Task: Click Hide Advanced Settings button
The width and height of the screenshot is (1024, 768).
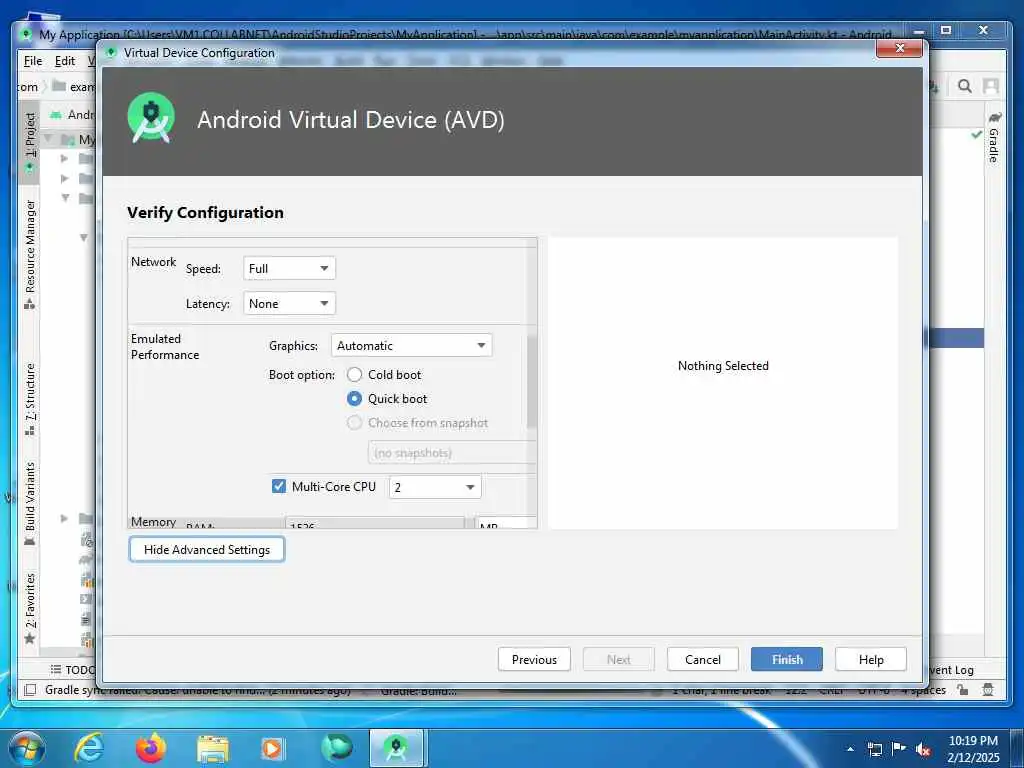Action: [x=206, y=549]
